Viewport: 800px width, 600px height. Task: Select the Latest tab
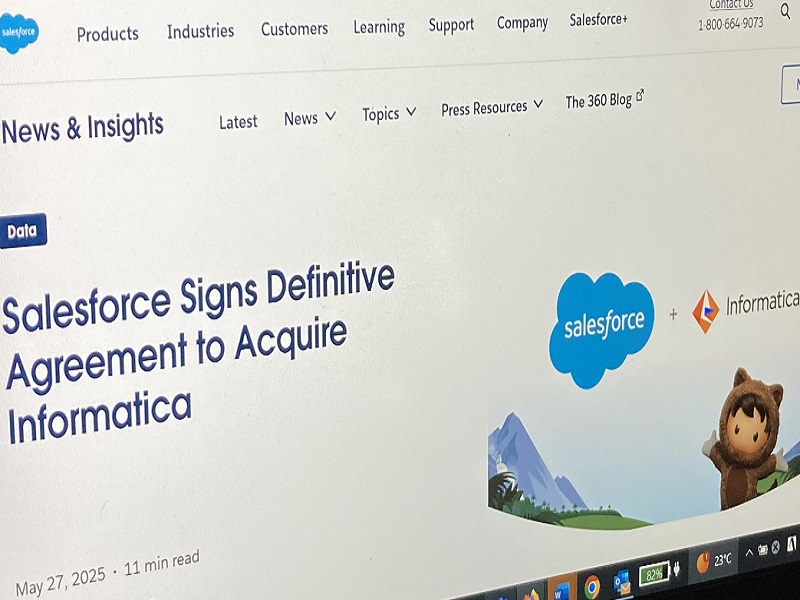pos(238,122)
